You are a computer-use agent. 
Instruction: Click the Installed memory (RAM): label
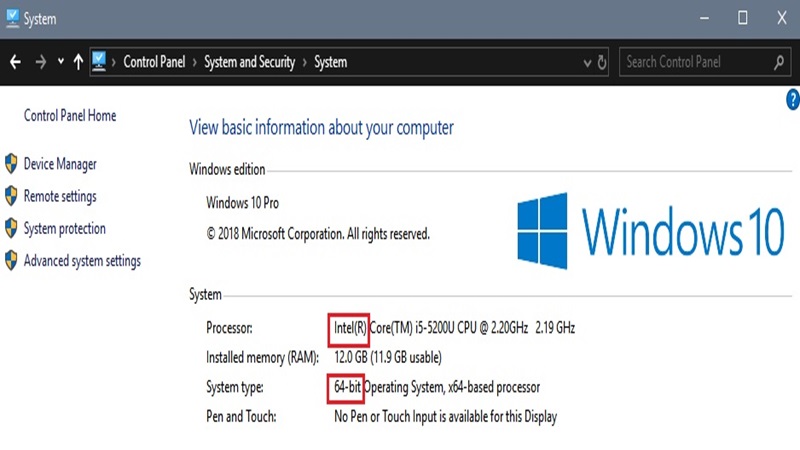pos(262,357)
